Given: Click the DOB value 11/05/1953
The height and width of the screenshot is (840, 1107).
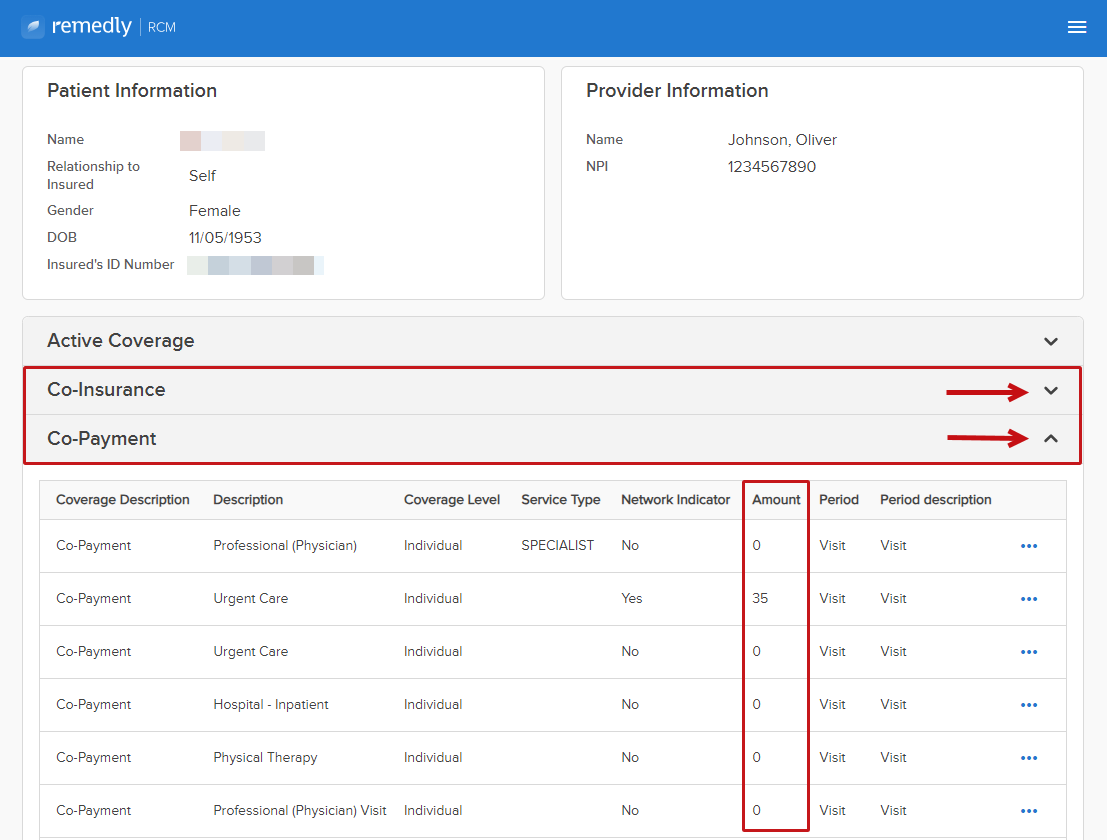Looking at the screenshot, I should tap(225, 238).
